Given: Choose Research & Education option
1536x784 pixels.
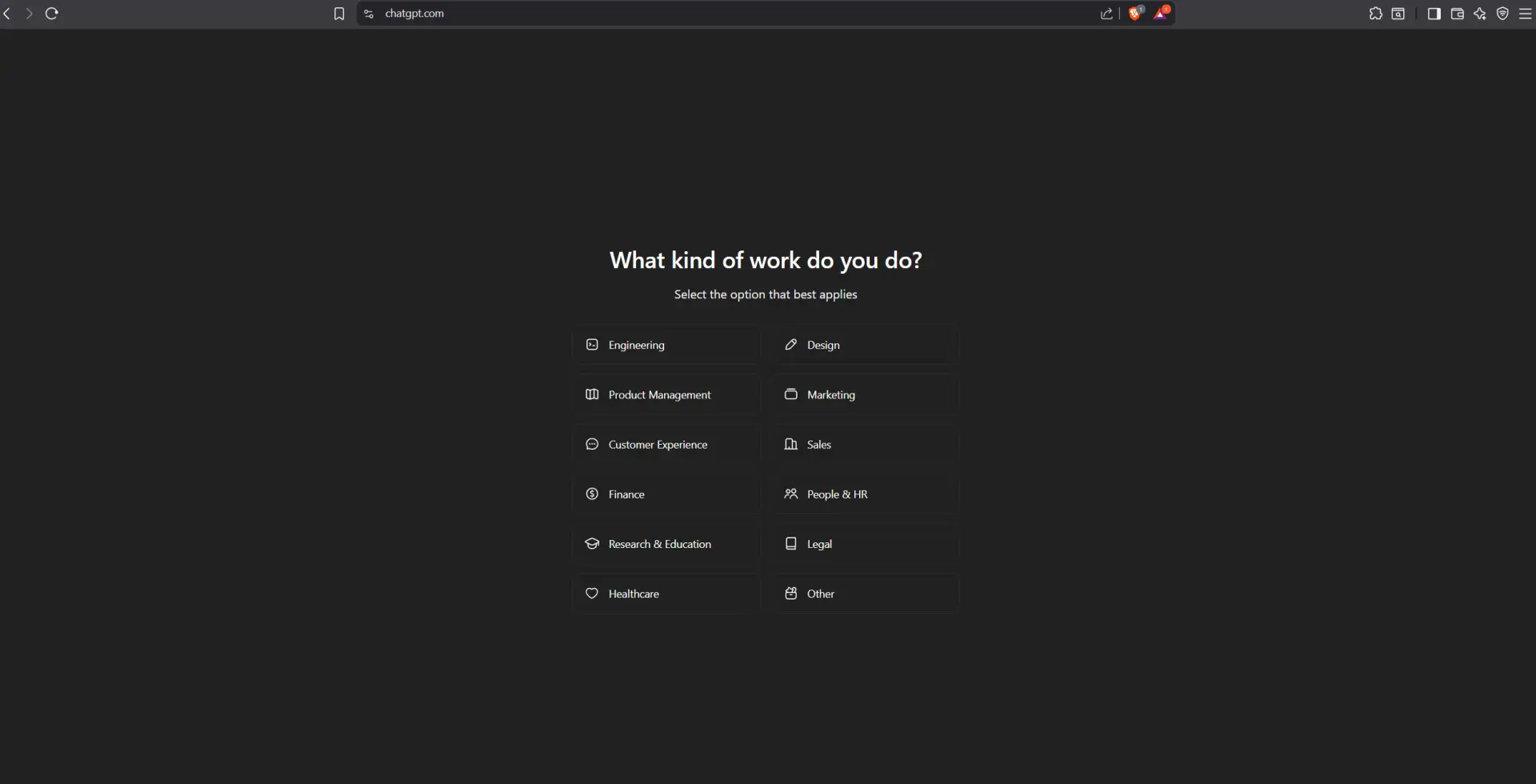Looking at the screenshot, I should click(666, 544).
